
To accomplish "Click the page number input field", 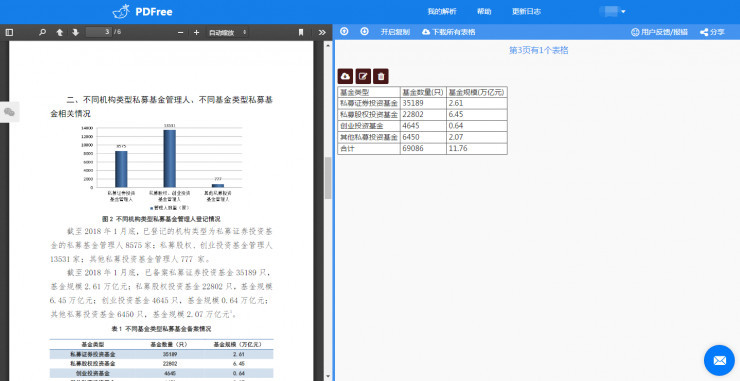I will pos(98,32).
